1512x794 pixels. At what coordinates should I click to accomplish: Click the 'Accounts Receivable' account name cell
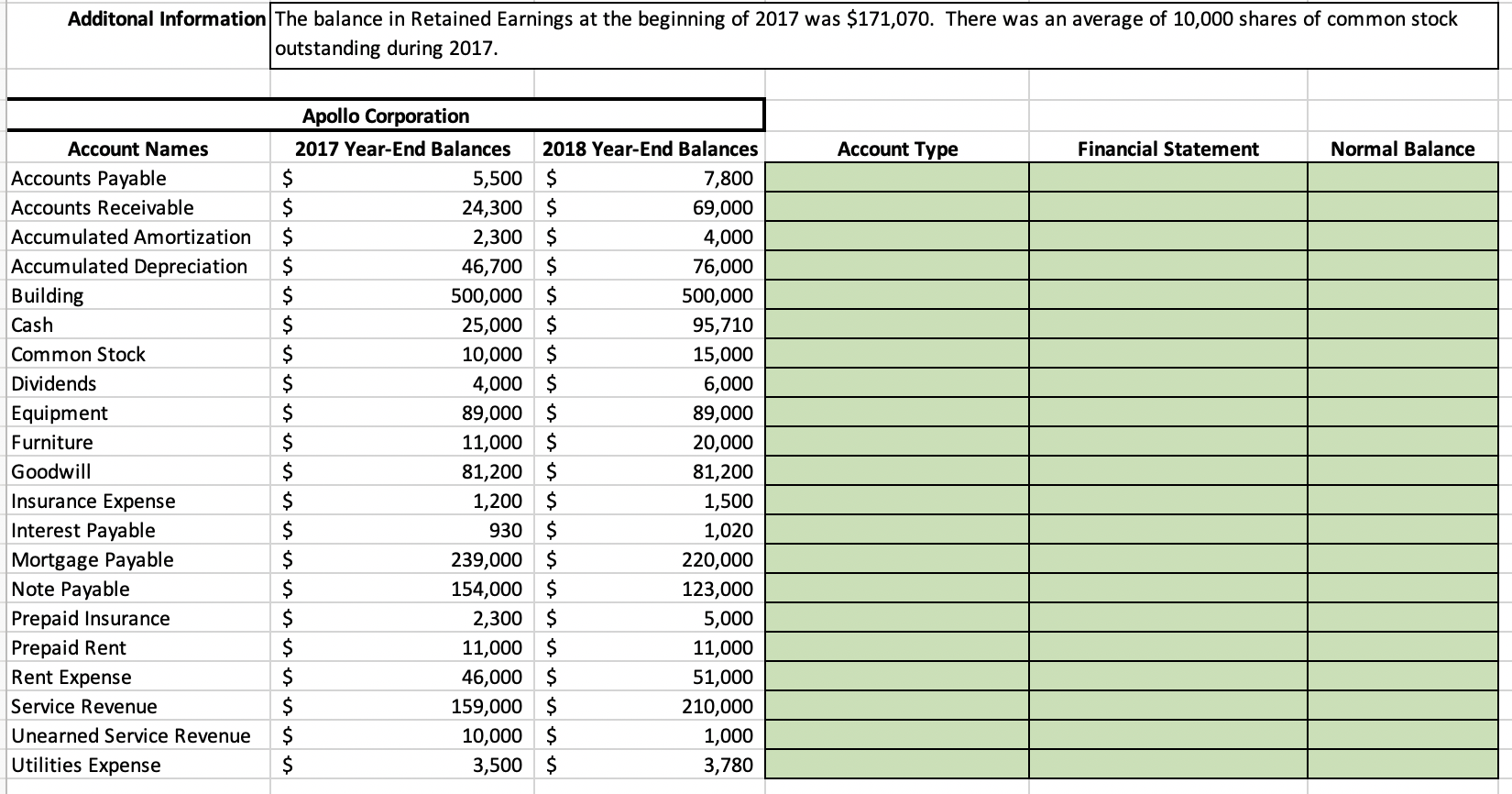coord(138,207)
